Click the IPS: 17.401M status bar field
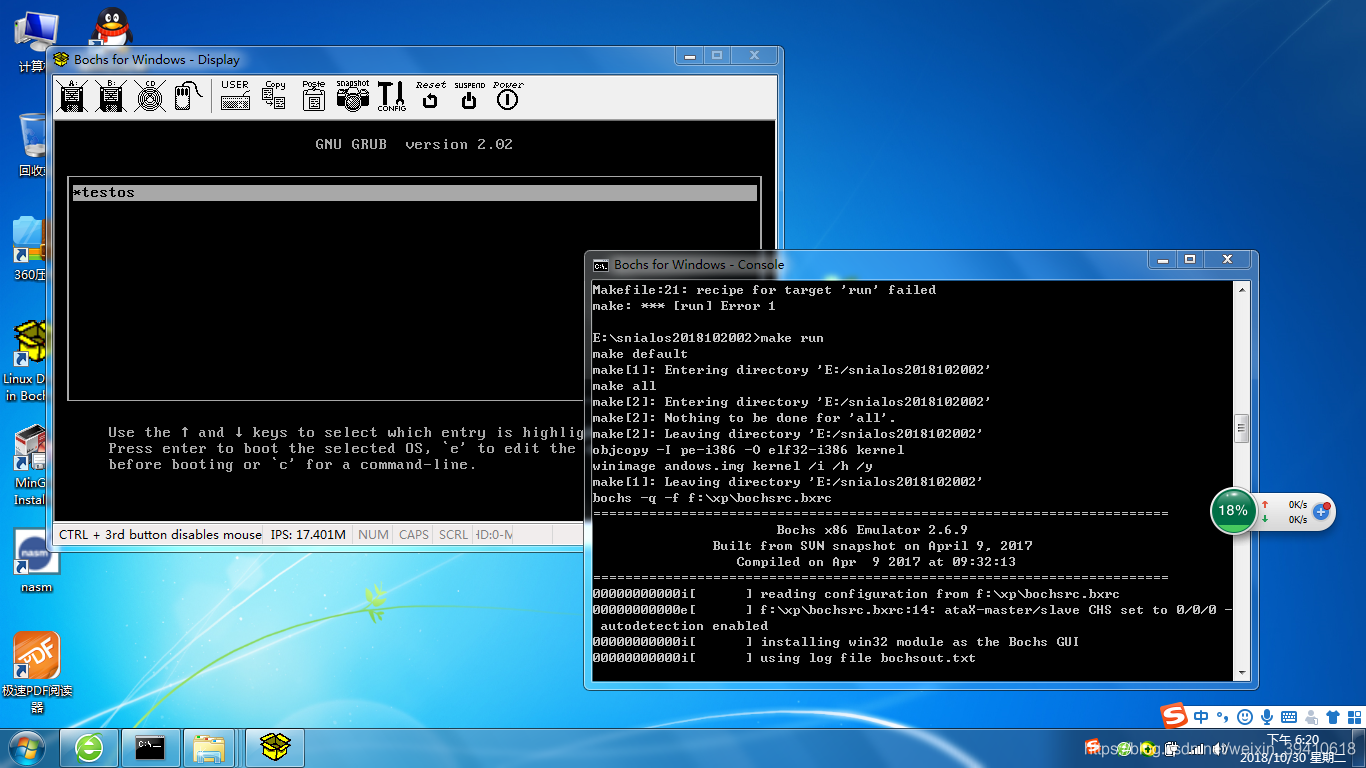This screenshot has width=1366, height=768. 308,535
